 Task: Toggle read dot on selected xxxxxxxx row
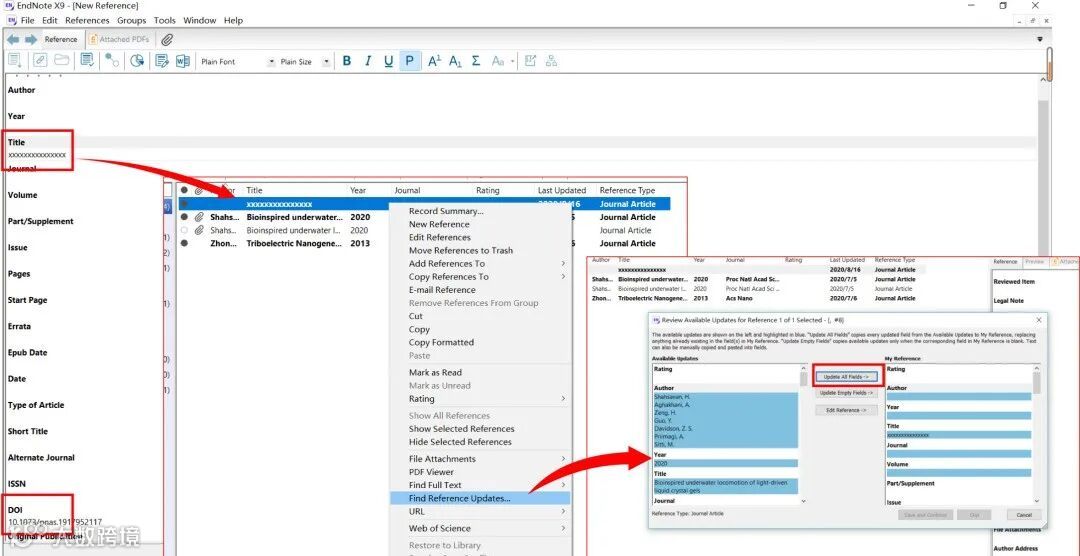184,204
